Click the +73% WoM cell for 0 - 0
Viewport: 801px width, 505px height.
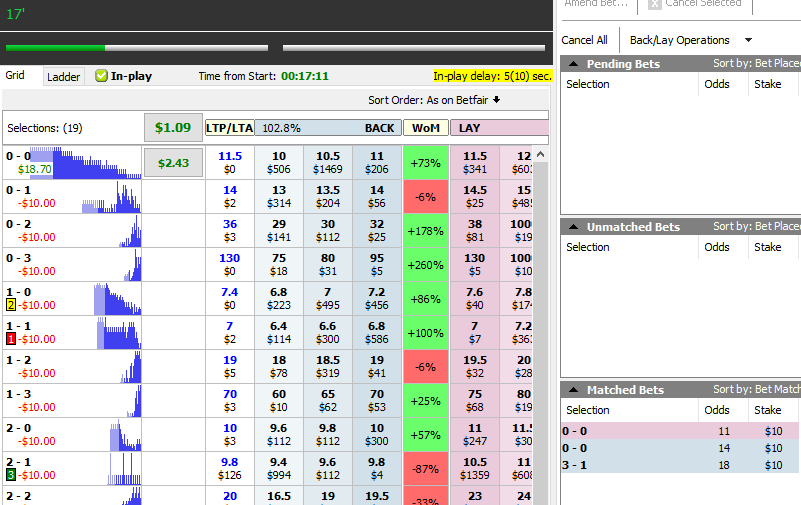tap(426, 163)
